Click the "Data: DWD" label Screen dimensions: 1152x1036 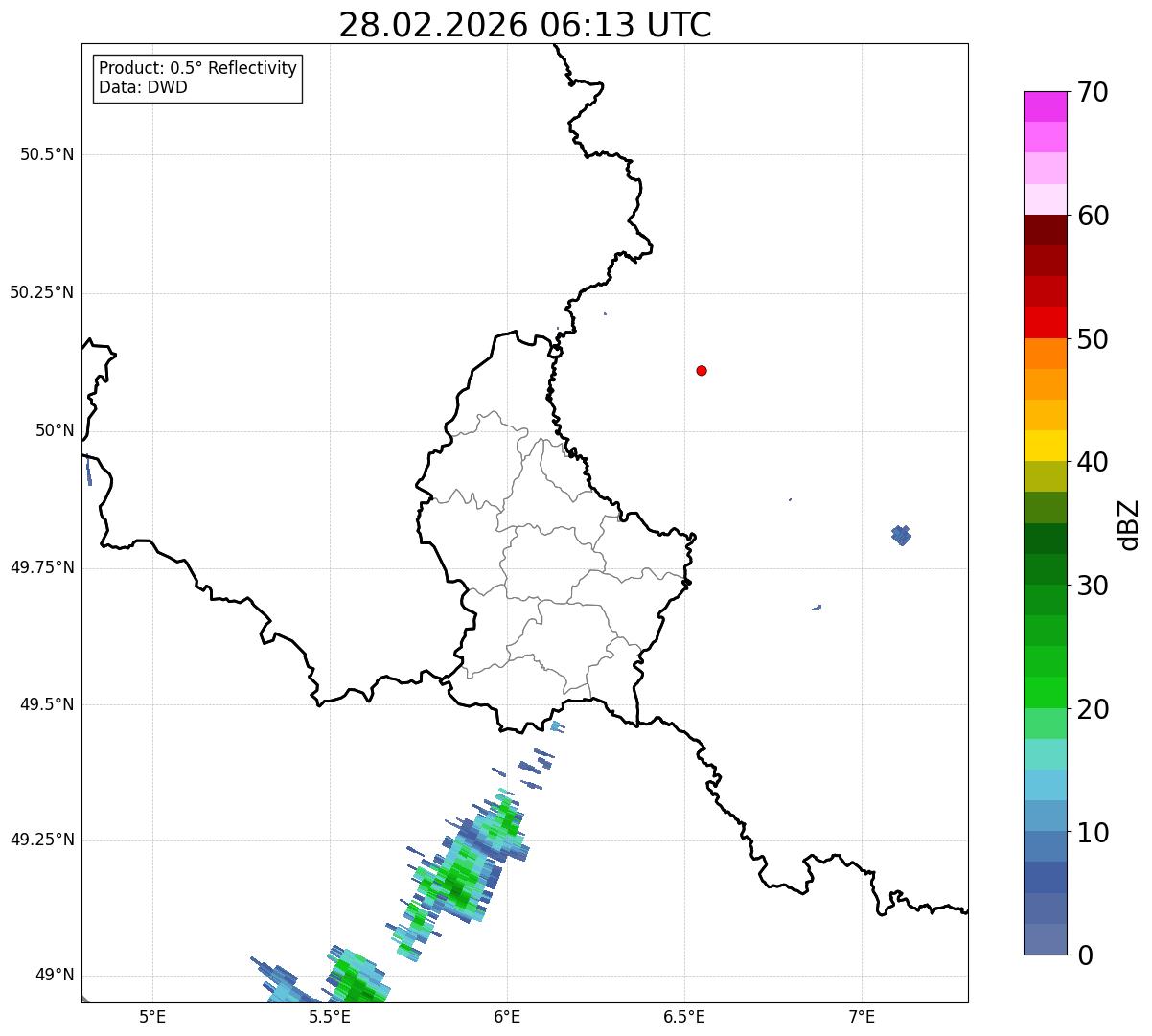tap(143, 87)
